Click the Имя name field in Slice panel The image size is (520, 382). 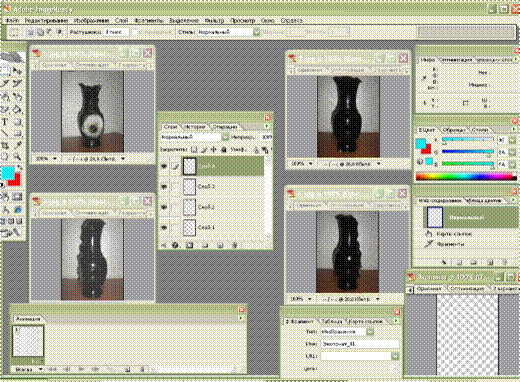pos(360,344)
